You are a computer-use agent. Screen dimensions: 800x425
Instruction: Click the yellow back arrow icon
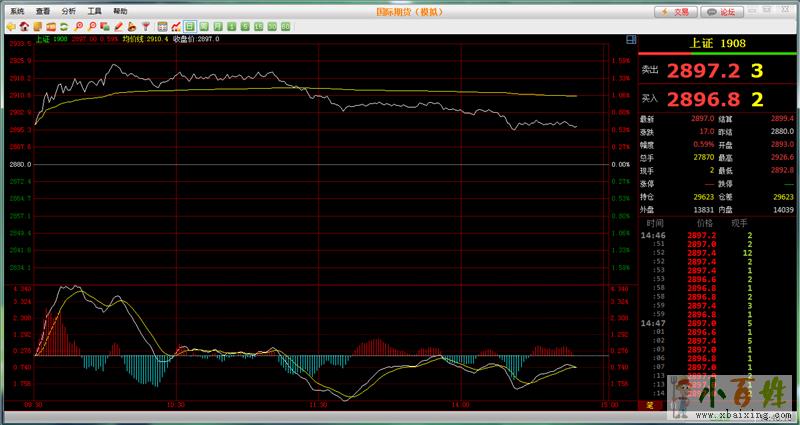9,25
